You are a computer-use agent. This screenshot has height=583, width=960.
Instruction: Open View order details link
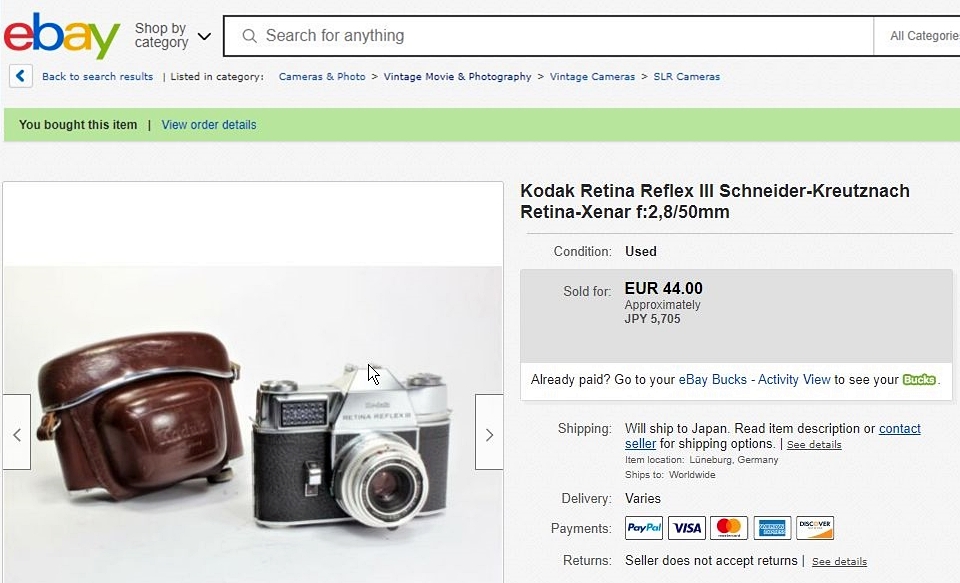tap(209, 125)
